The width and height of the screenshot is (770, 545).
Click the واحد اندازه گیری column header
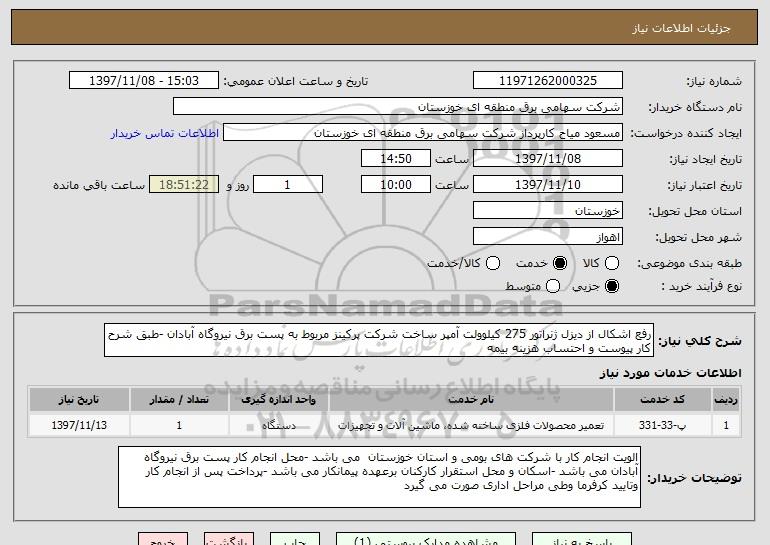point(278,400)
